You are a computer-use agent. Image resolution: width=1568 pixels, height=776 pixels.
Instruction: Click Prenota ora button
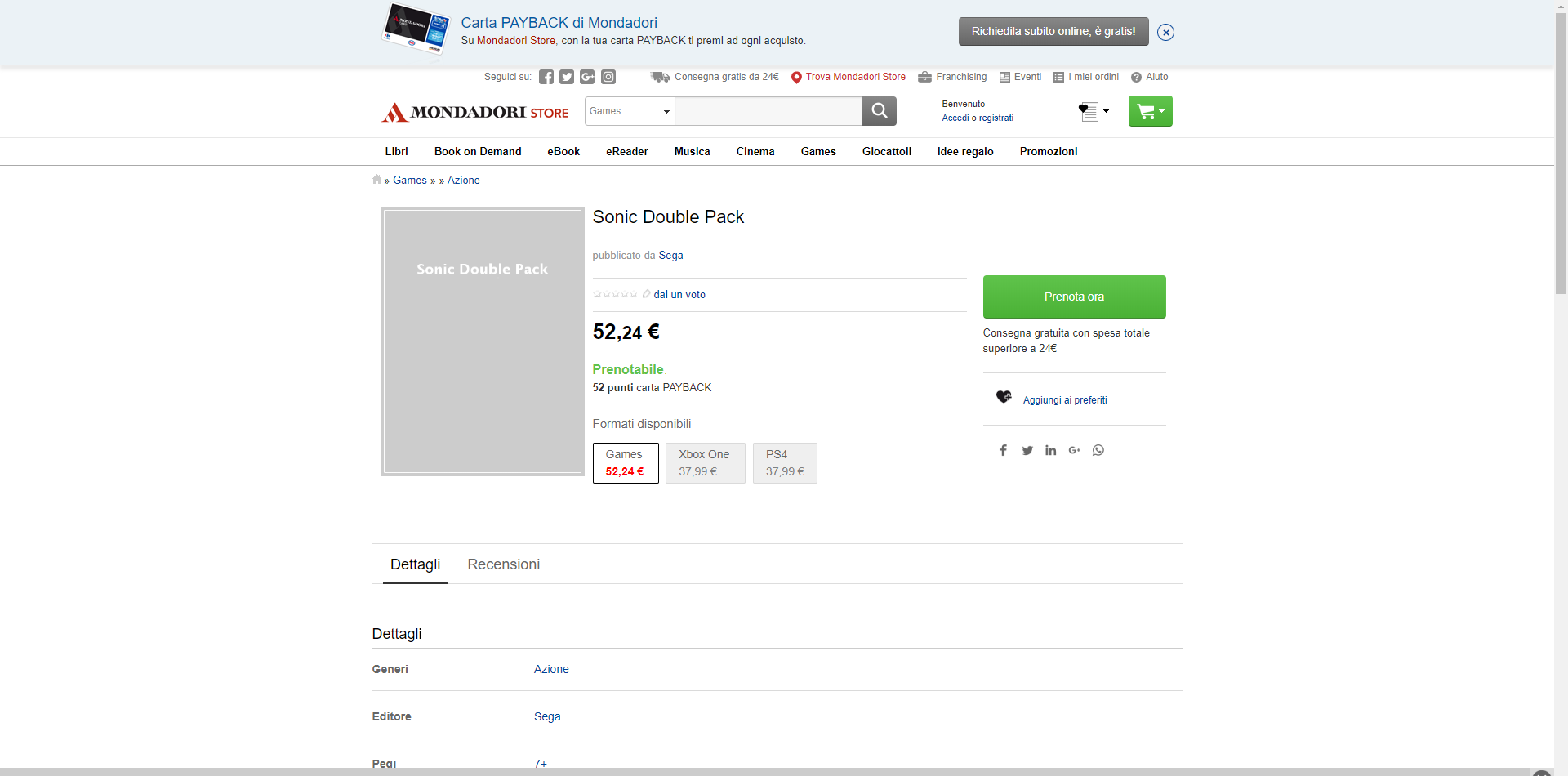1075,297
